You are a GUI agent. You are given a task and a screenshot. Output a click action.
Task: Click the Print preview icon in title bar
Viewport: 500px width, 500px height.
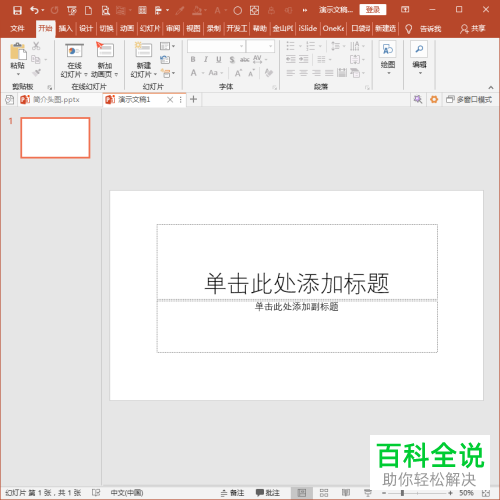tap(106, 10)
